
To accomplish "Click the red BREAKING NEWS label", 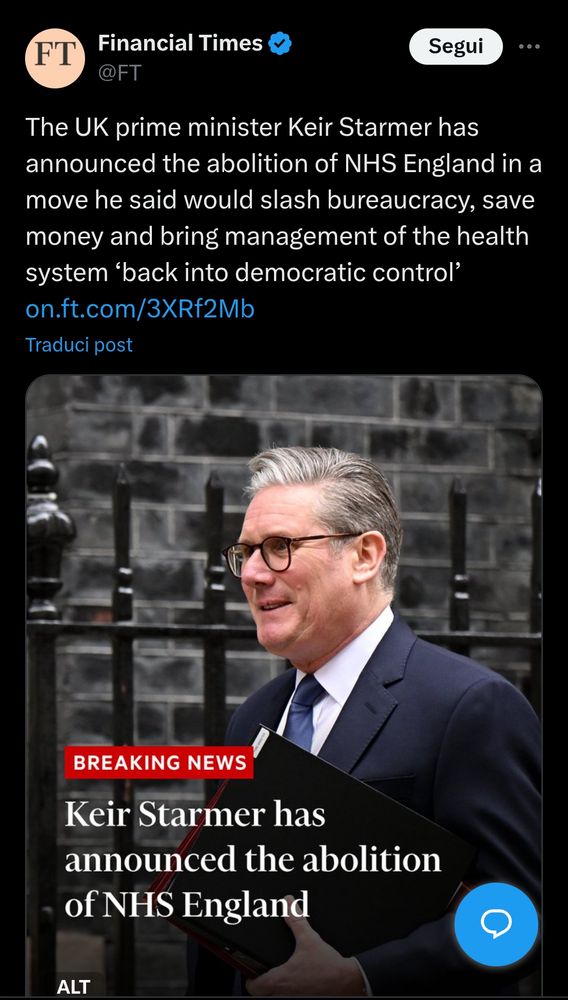I will 159,763.
